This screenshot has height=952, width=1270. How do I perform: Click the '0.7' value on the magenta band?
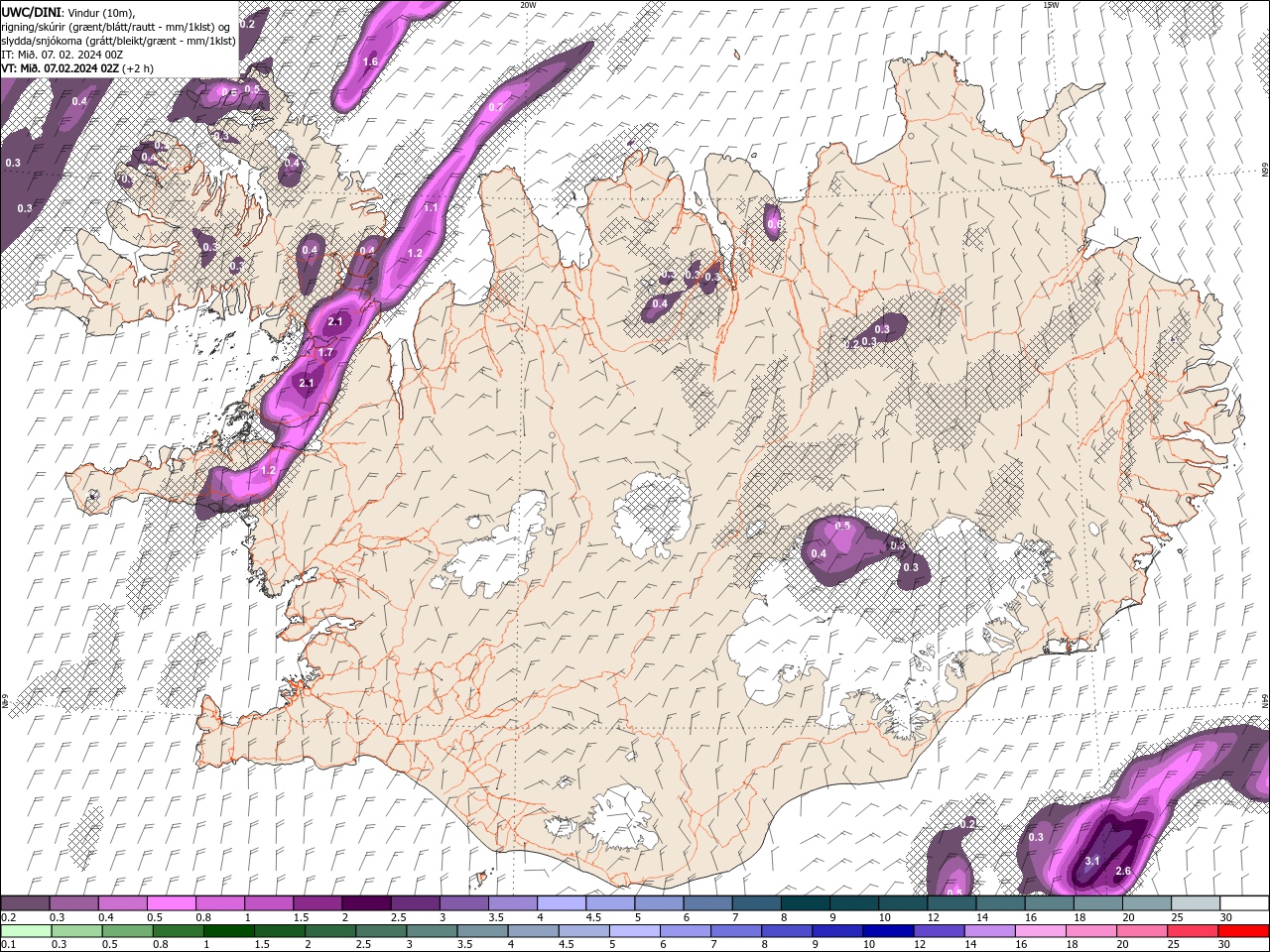(x=496, y=107)
